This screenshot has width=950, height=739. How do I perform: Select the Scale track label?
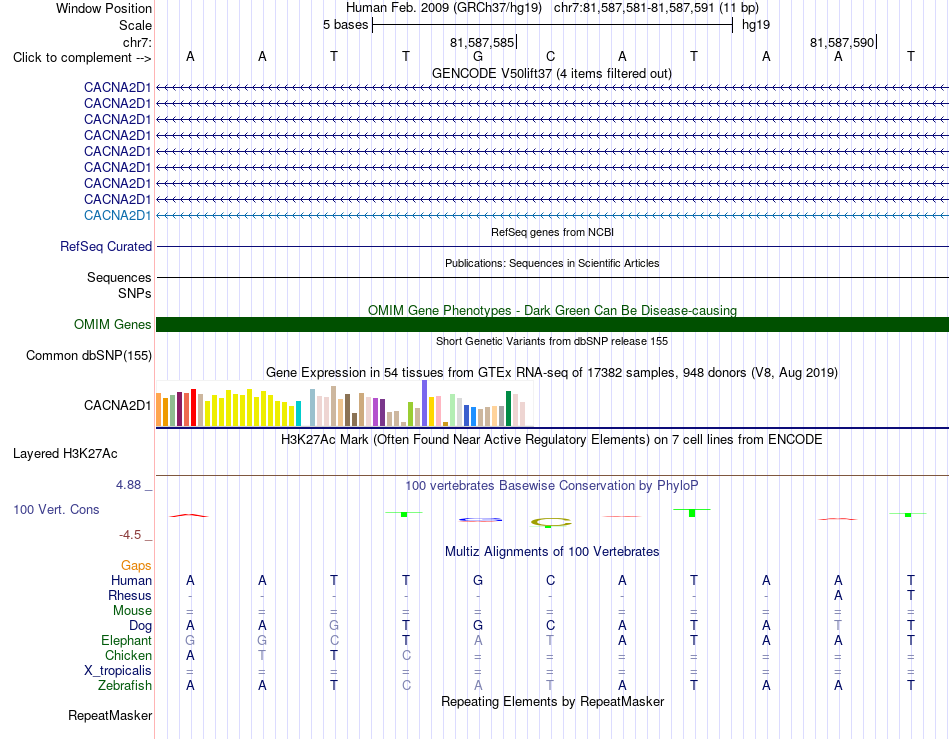point(135,25)
